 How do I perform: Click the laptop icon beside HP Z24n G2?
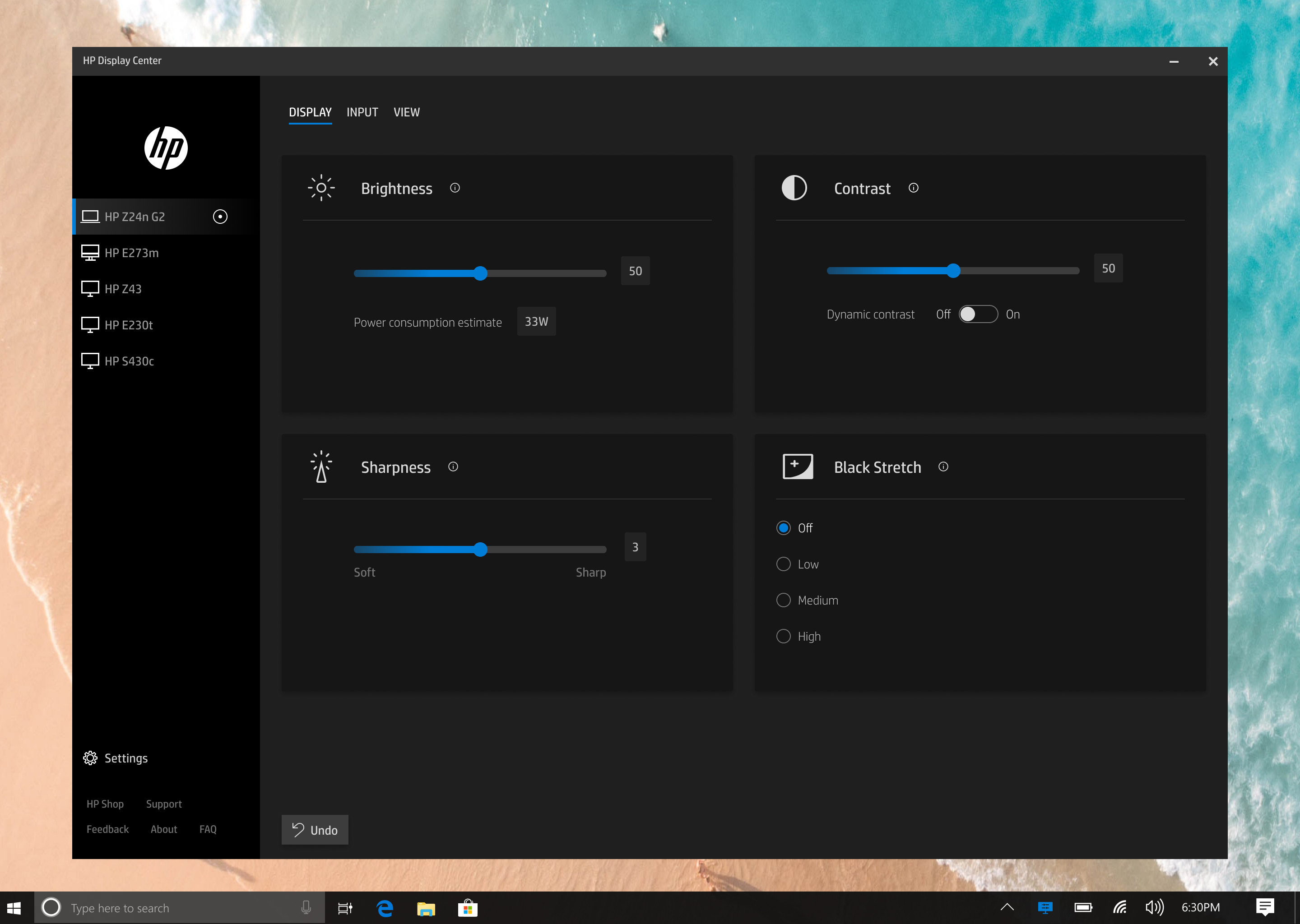pyautogui.click(x=90, y=217)
